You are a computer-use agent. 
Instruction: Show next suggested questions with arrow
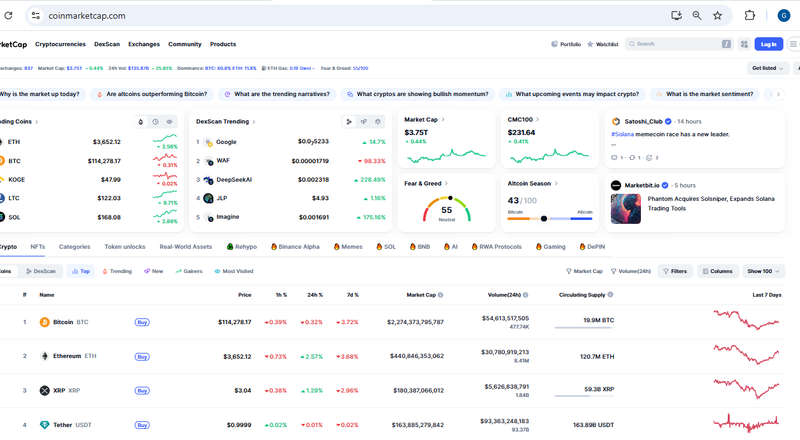(x=778, y=94)
